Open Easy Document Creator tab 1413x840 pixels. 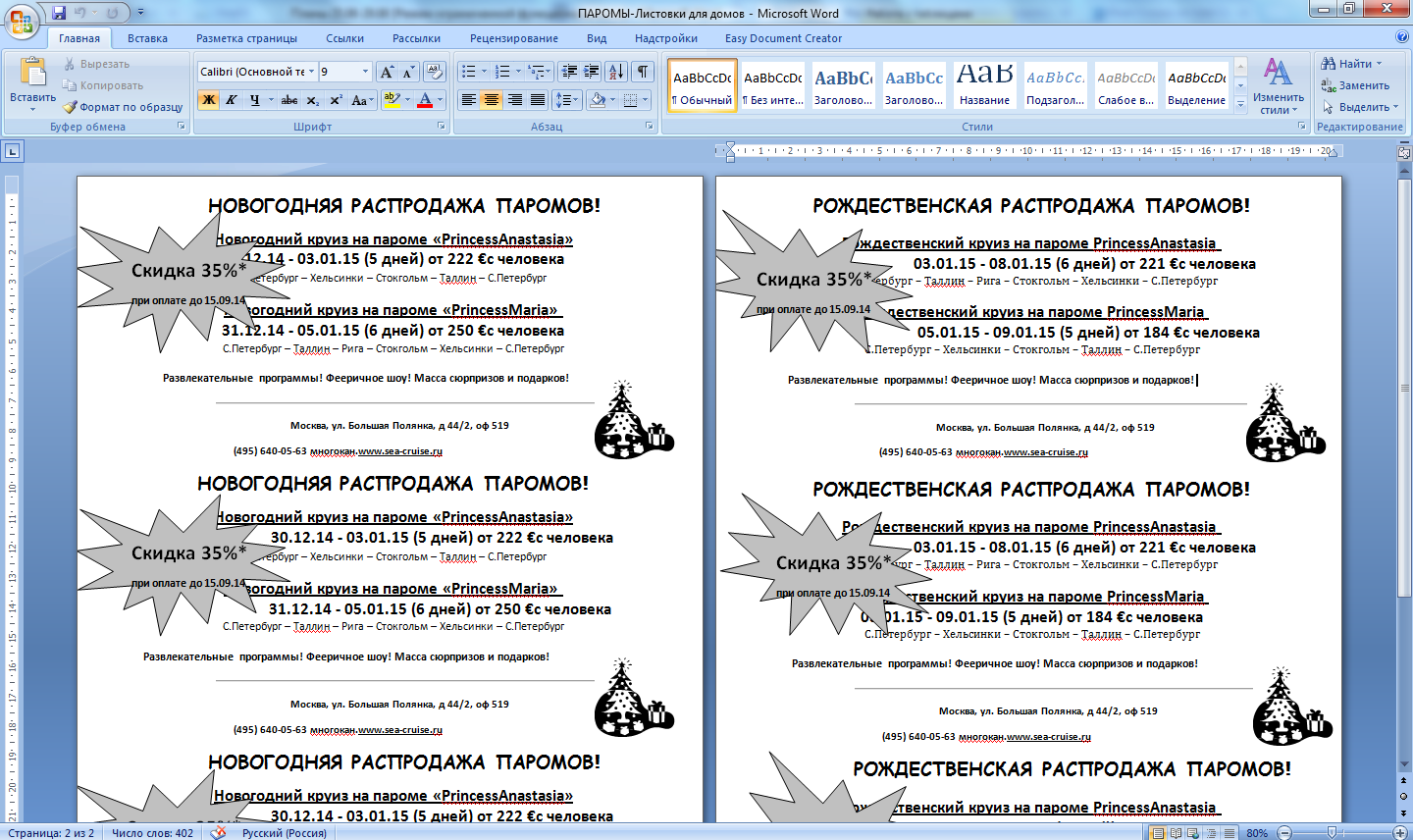tap(783, 38)
